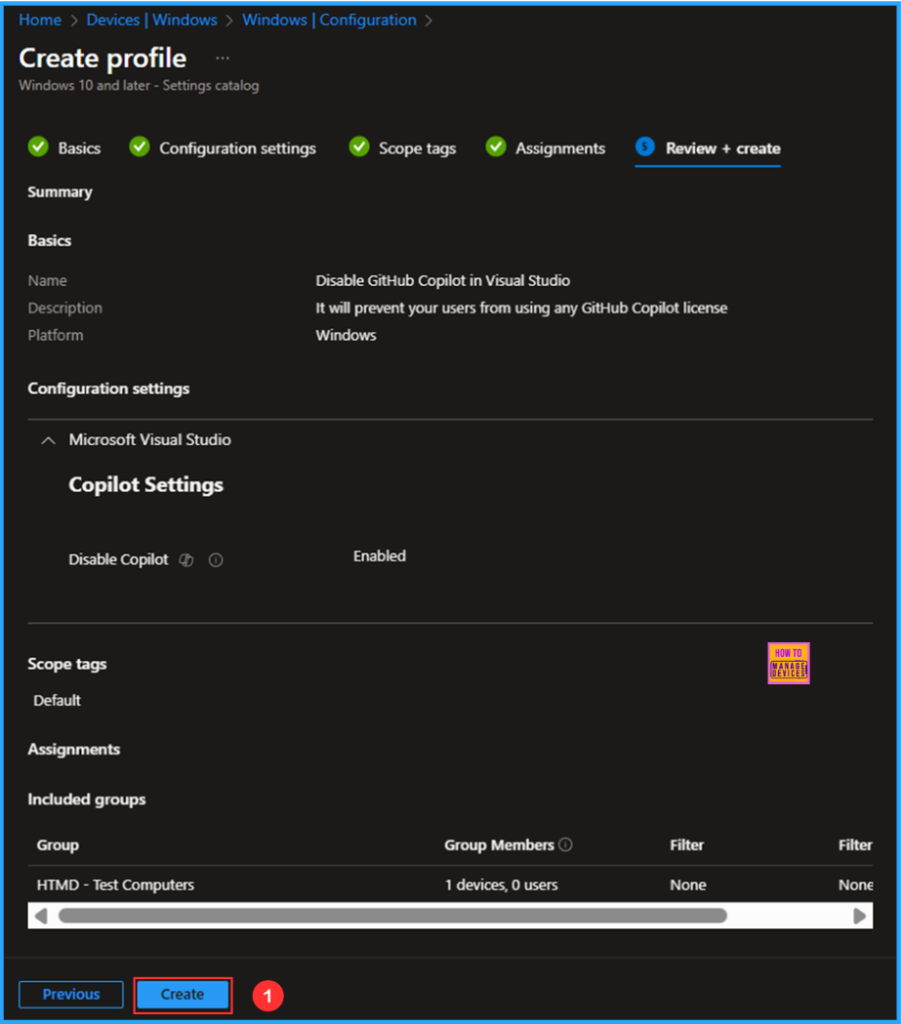Click the Group column header
The image size is (901, 1024).
pyautogui.click(x=57, y=845)
